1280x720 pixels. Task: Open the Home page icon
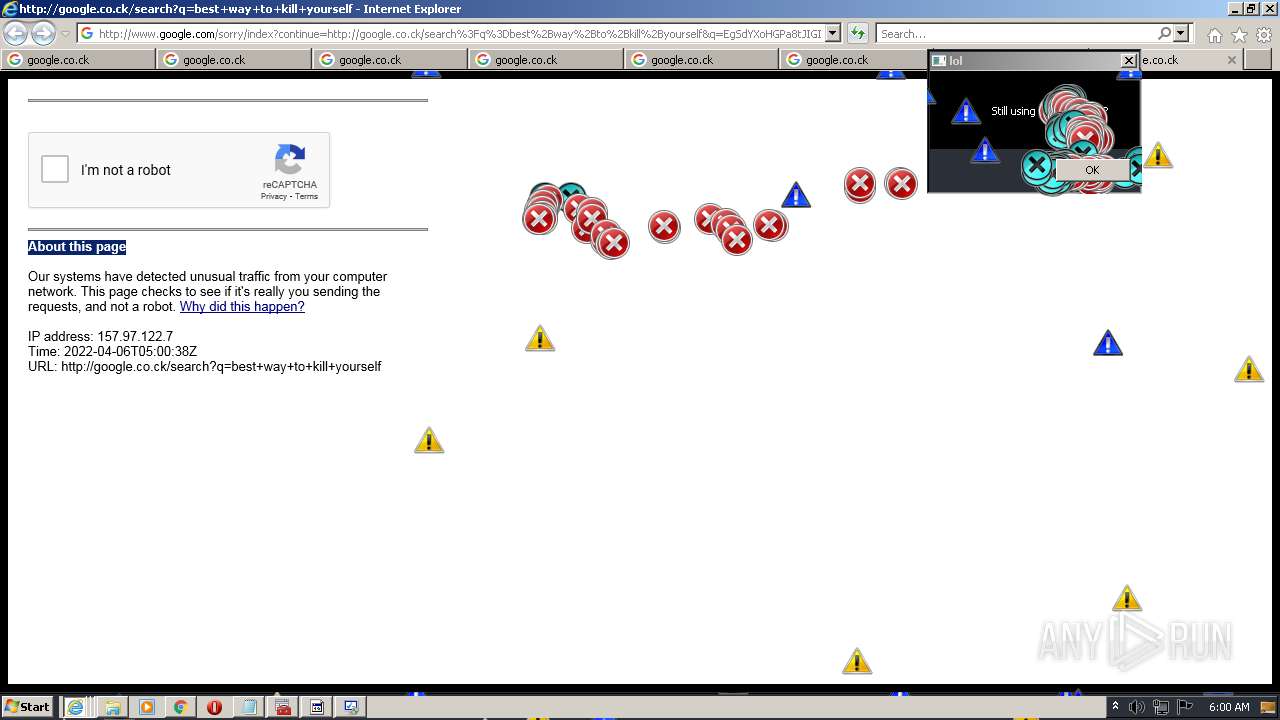tap(1214, 35)
